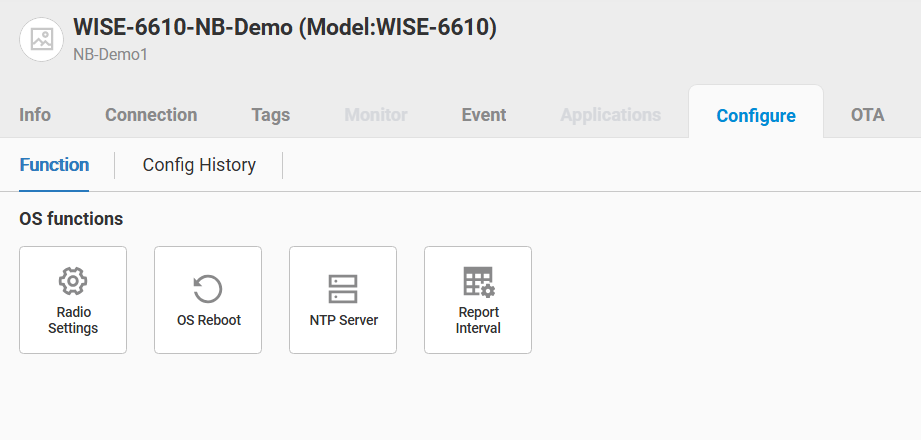Viewport: 921px width, 440px height.
Task: Click the table-gear Report Interval icon
Action: [478, 282]
